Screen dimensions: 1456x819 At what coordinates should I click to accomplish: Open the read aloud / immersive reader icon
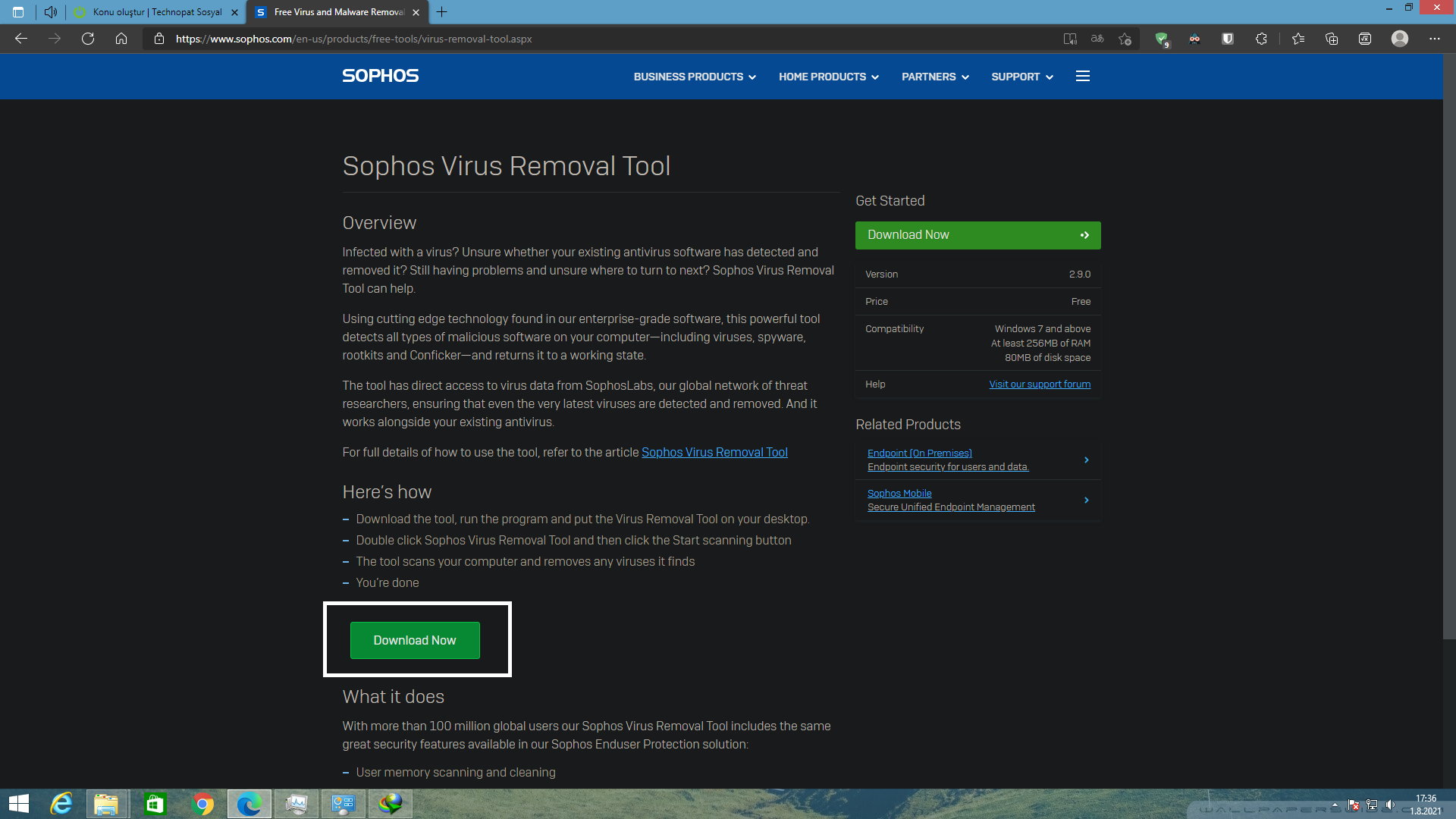point(1070,39)
